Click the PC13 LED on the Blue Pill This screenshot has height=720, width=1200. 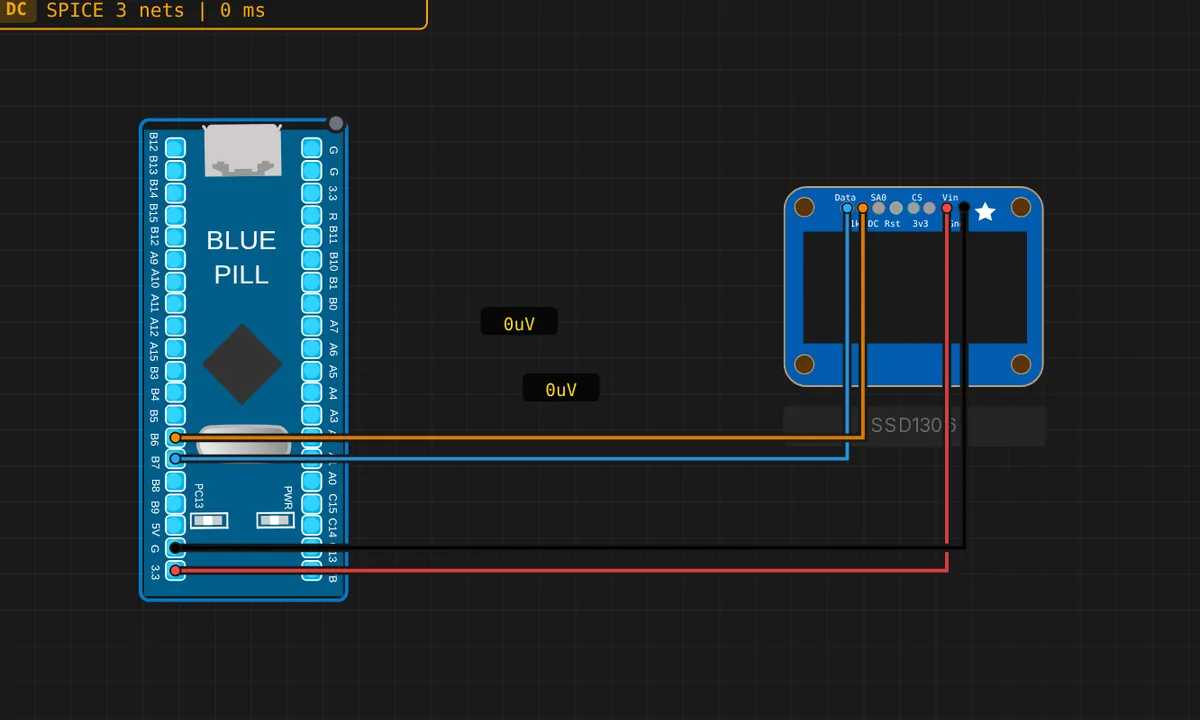pyautogui.click(x=210, y=520)
